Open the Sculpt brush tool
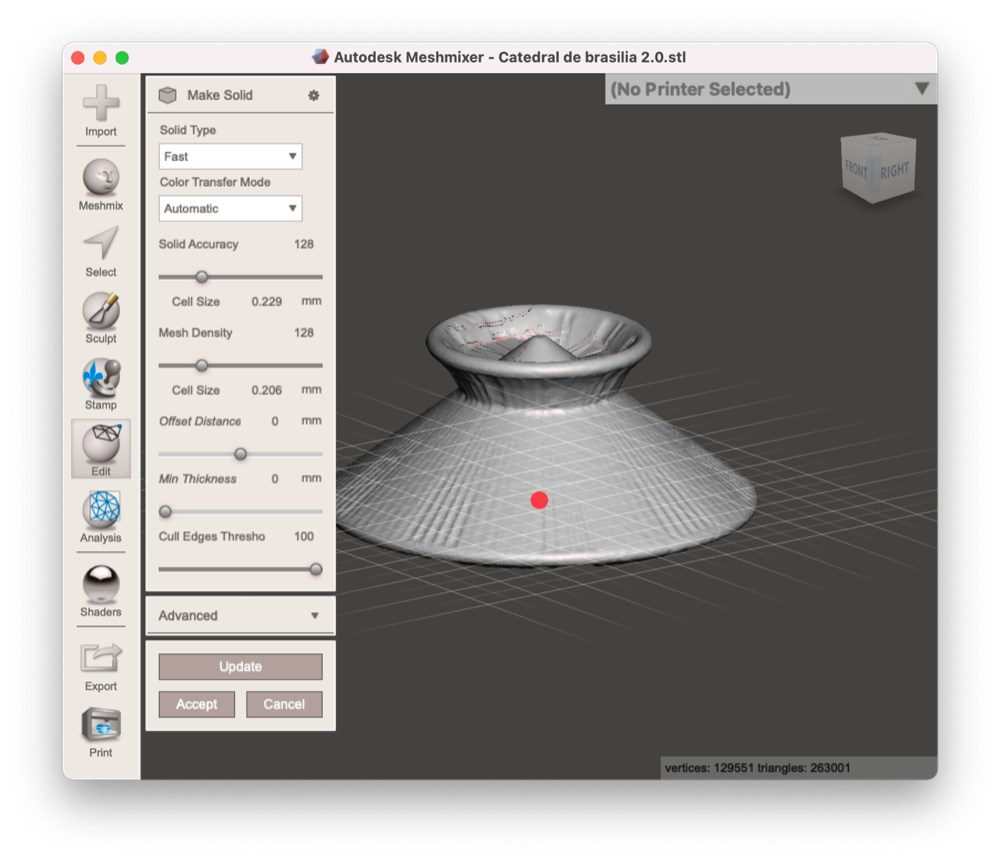Viewport: 1000px width, 862px height. (101, 318)
